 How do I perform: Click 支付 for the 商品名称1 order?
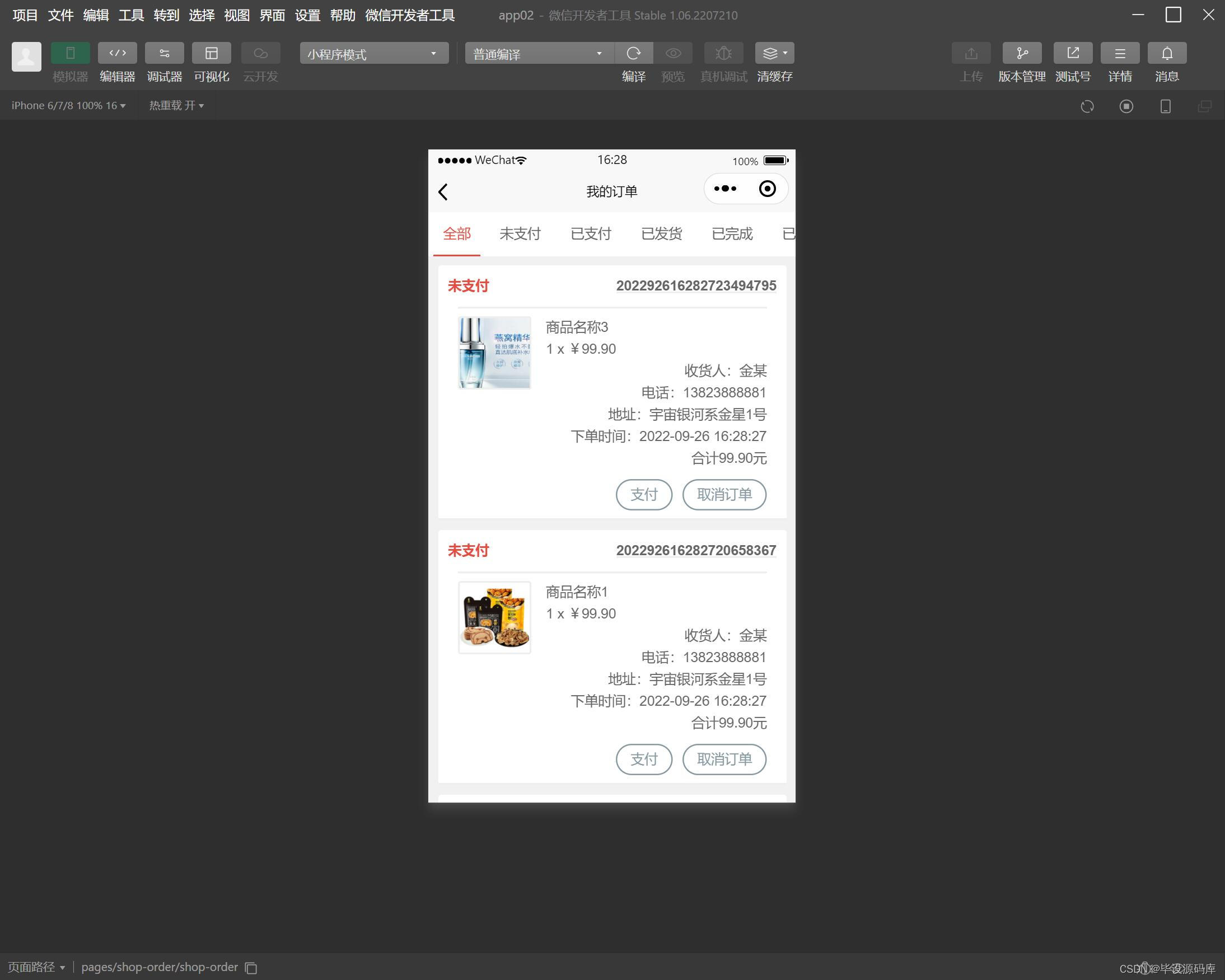(644, 759)
